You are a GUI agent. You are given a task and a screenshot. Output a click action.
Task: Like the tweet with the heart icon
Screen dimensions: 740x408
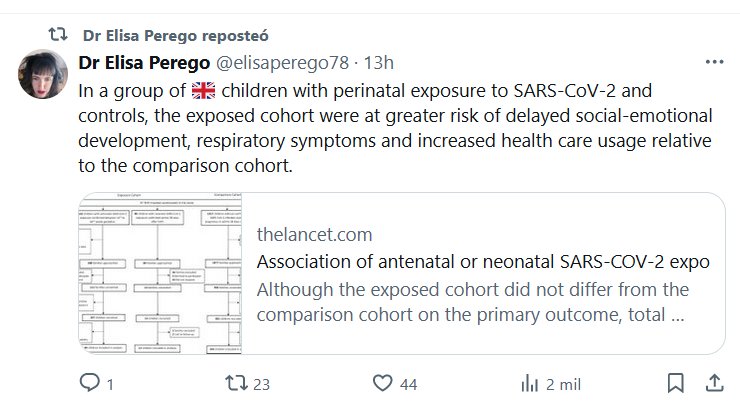[x=381, y=382]
